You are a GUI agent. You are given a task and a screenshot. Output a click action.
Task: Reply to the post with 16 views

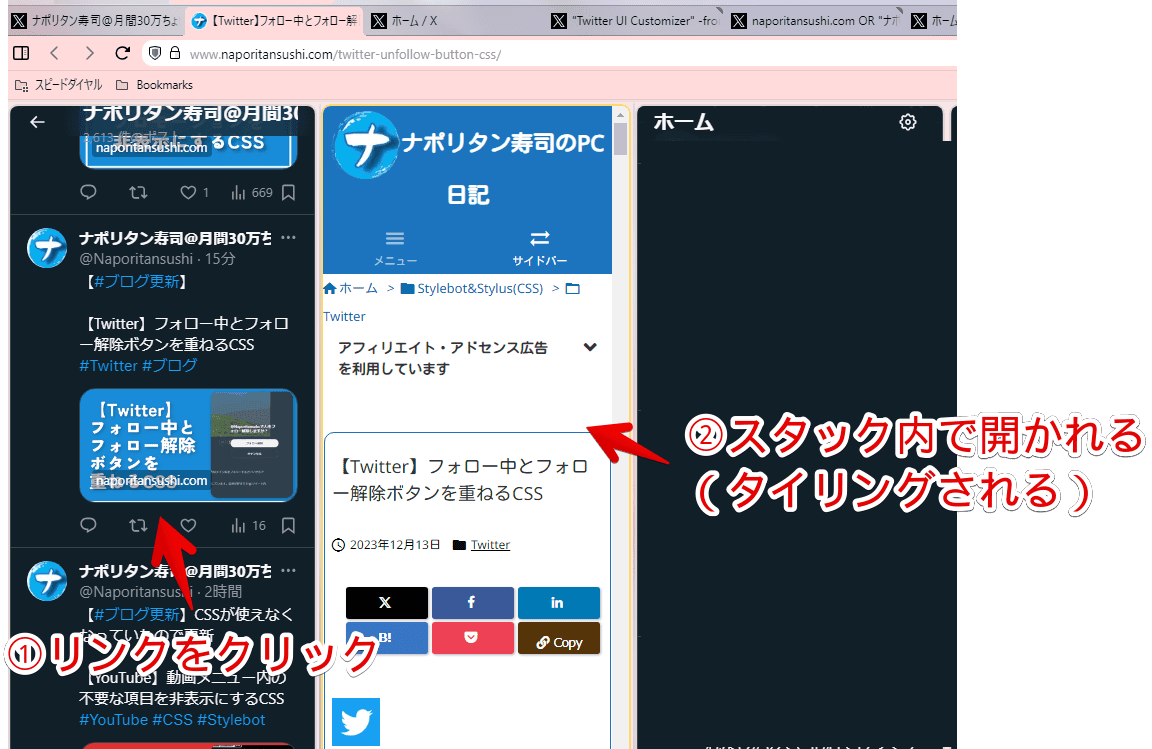88,526
